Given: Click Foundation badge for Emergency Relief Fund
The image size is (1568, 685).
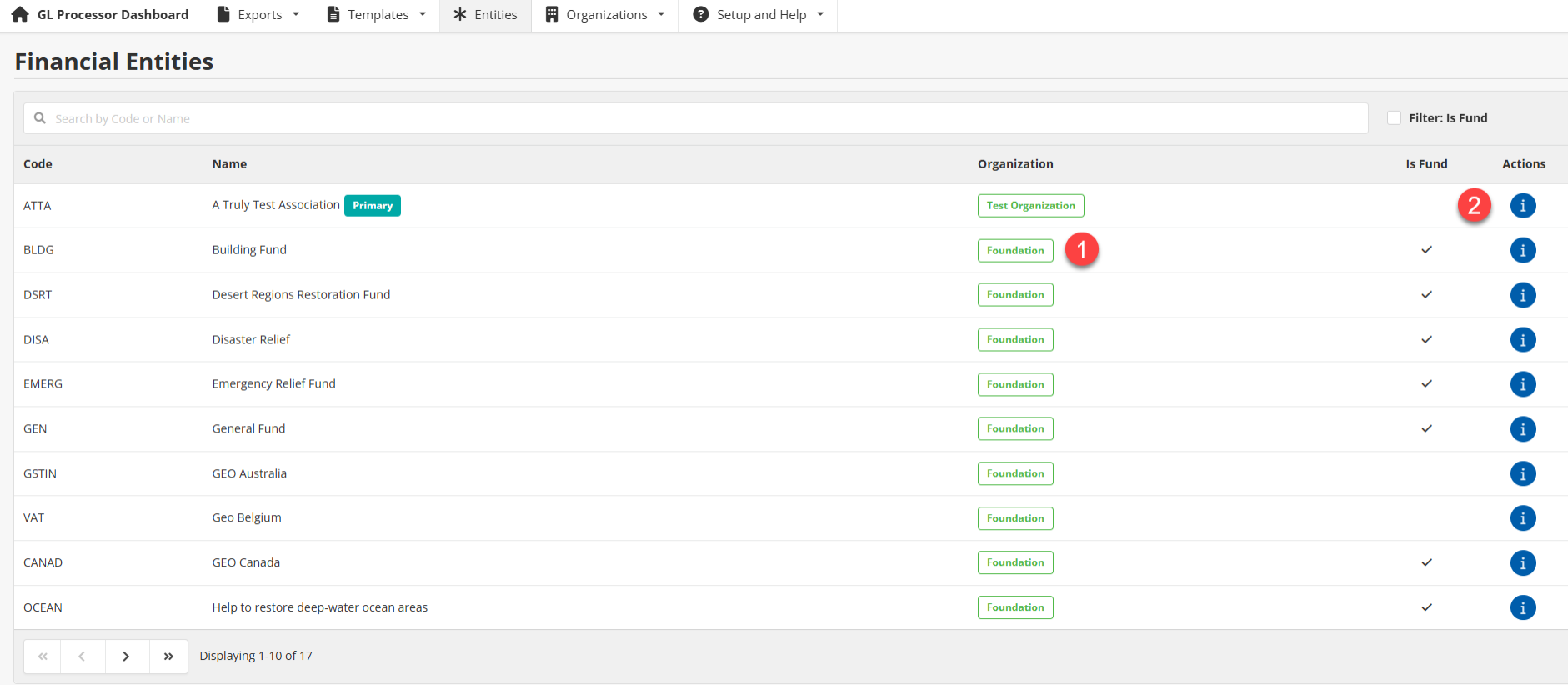Looking at the screenshot, I should tap(1014, 384).
